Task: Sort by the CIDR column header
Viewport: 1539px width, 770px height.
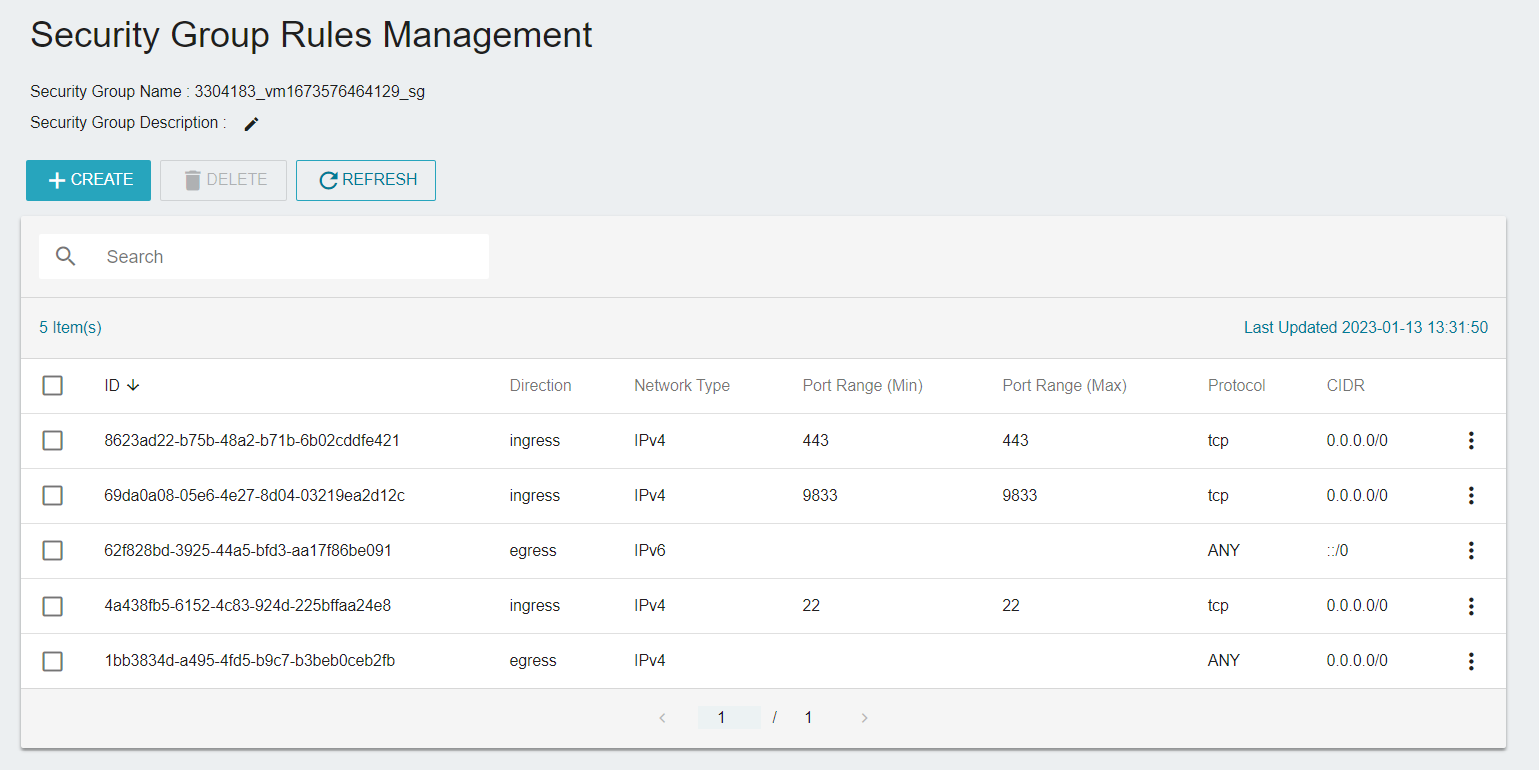Action: tap(1346, 386)
